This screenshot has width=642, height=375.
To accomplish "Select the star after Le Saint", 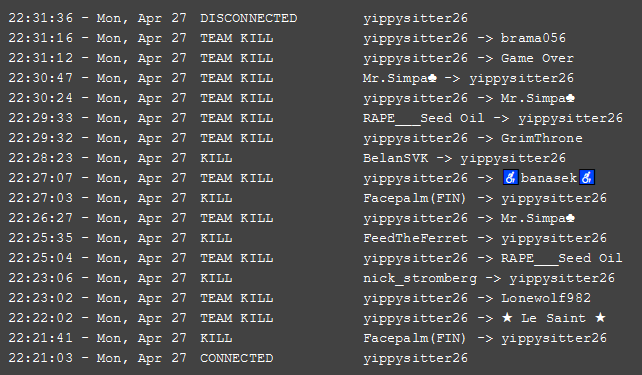I will (600, 317).
